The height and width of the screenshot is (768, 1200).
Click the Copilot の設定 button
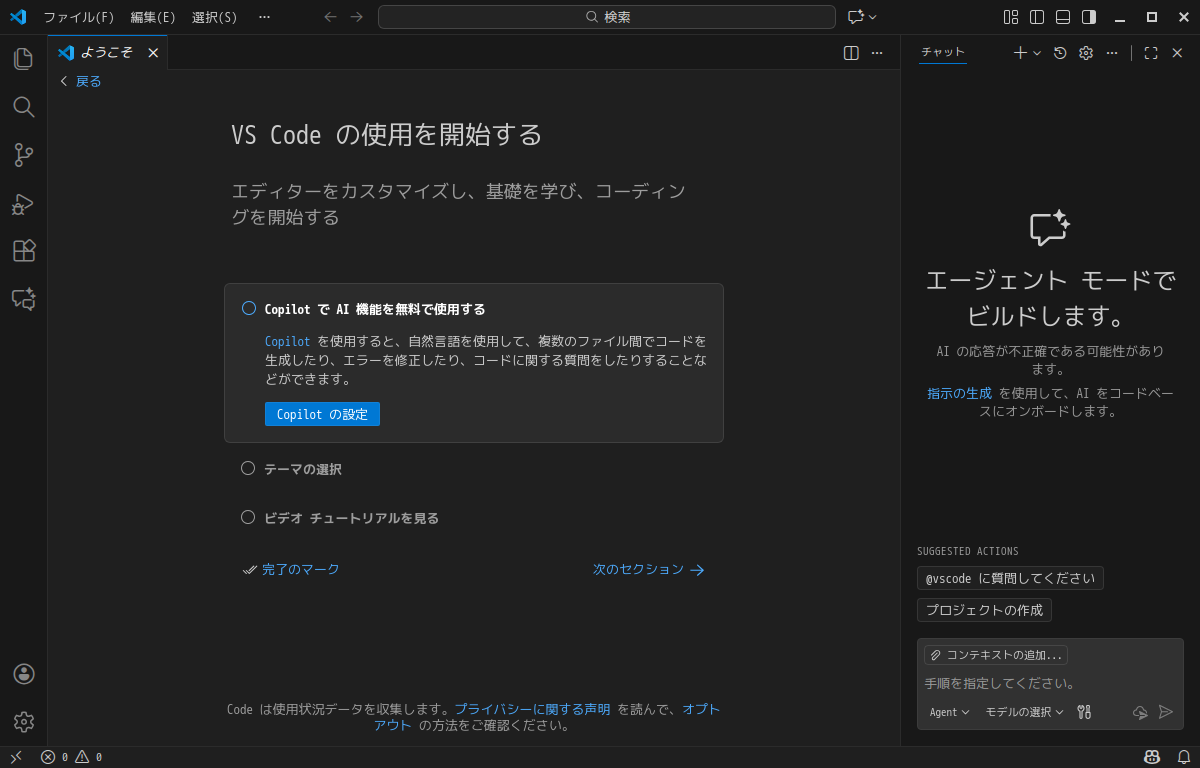[x=322, y=413]
